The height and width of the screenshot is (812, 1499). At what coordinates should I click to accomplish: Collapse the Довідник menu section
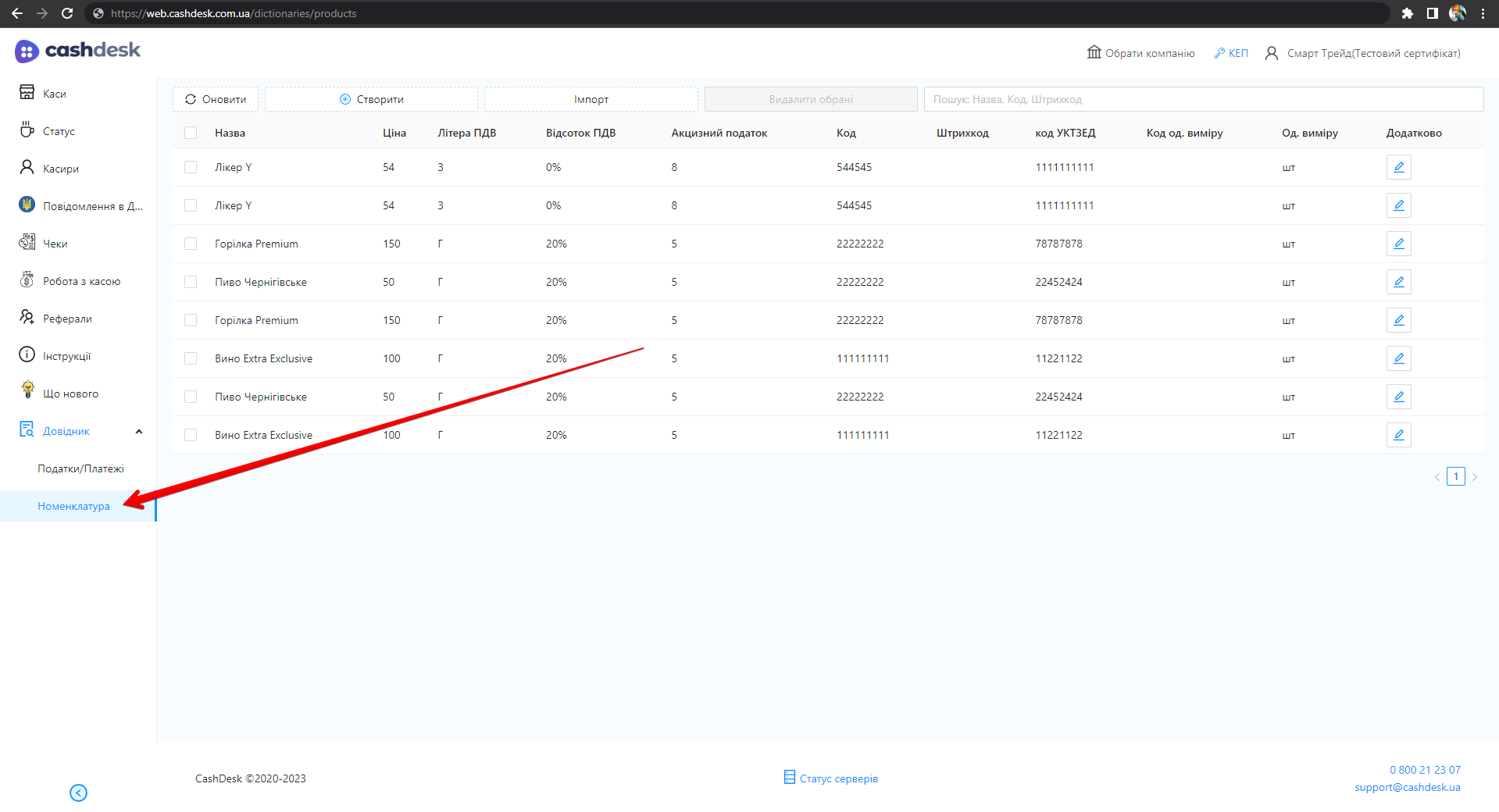[139, 431]
